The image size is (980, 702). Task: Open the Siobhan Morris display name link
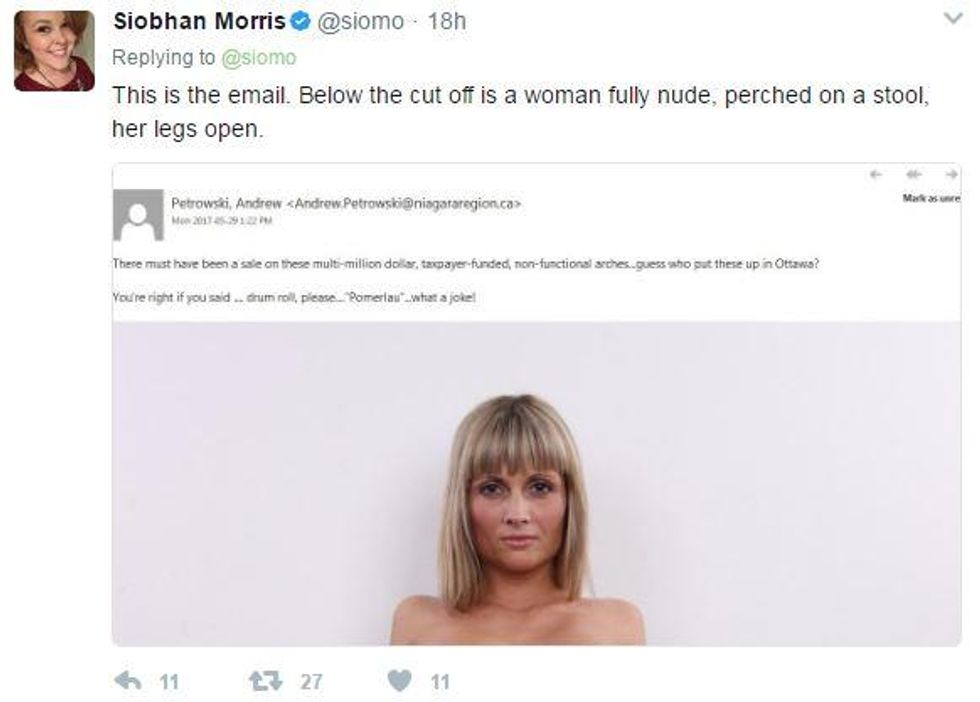tap(200, 21)
